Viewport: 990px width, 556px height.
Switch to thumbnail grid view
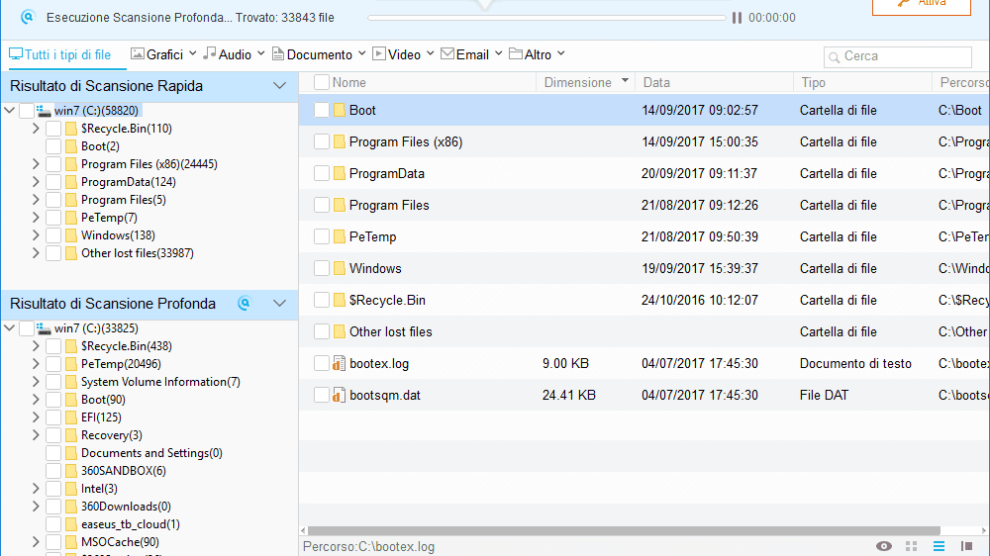(911, 546)
